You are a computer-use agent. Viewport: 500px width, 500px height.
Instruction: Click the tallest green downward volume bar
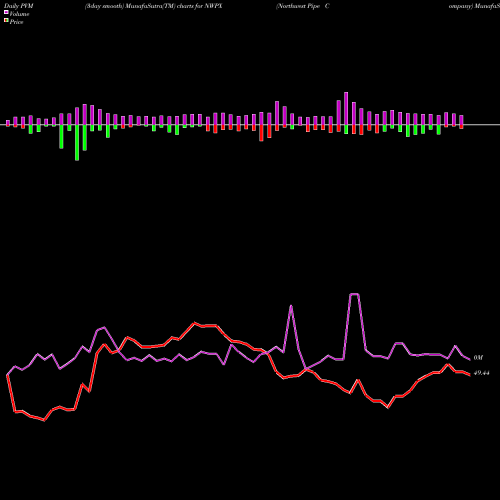coord(77,143)
